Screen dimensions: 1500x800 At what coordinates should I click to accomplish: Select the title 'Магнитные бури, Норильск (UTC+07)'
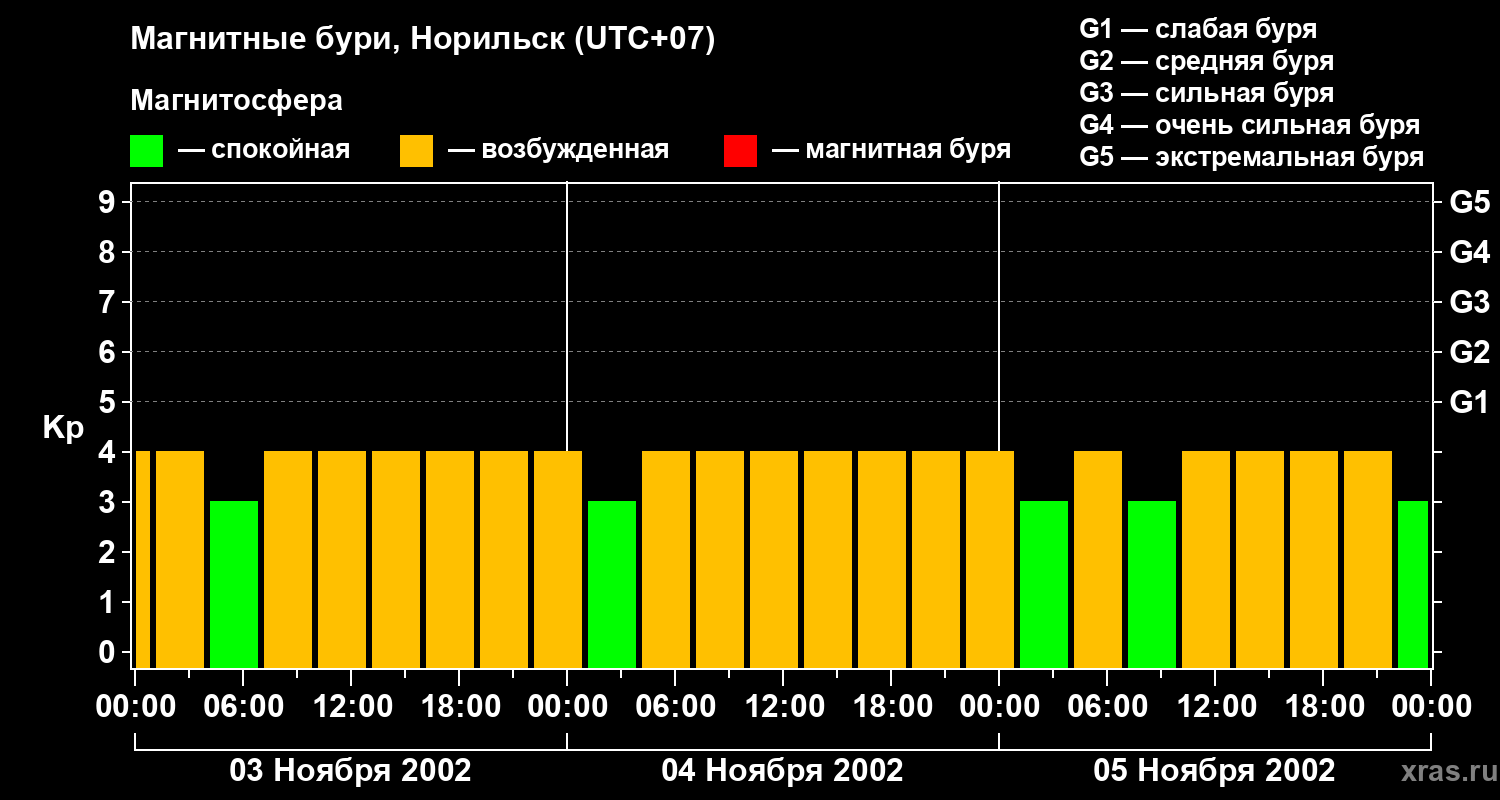(x=423, y=40)
